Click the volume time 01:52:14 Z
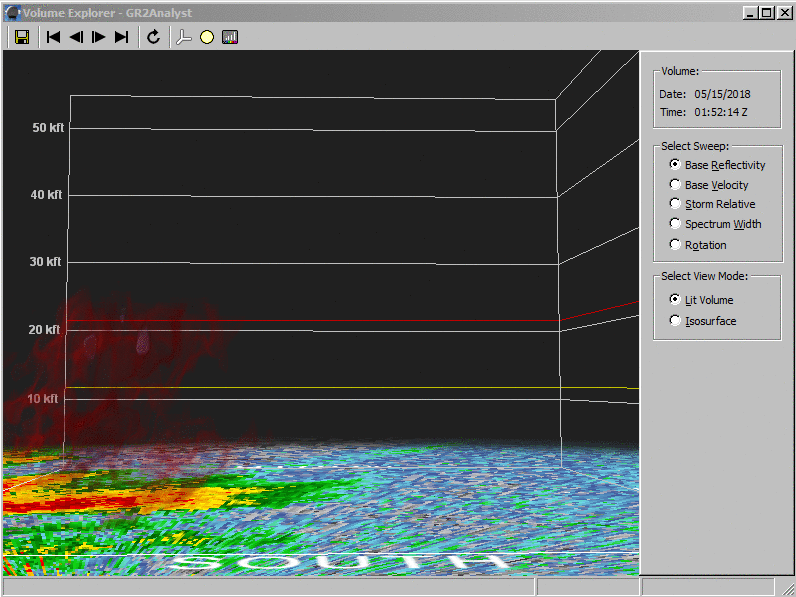Image resolution: width=796 pixels, height=597 pixels. [721, 112]
